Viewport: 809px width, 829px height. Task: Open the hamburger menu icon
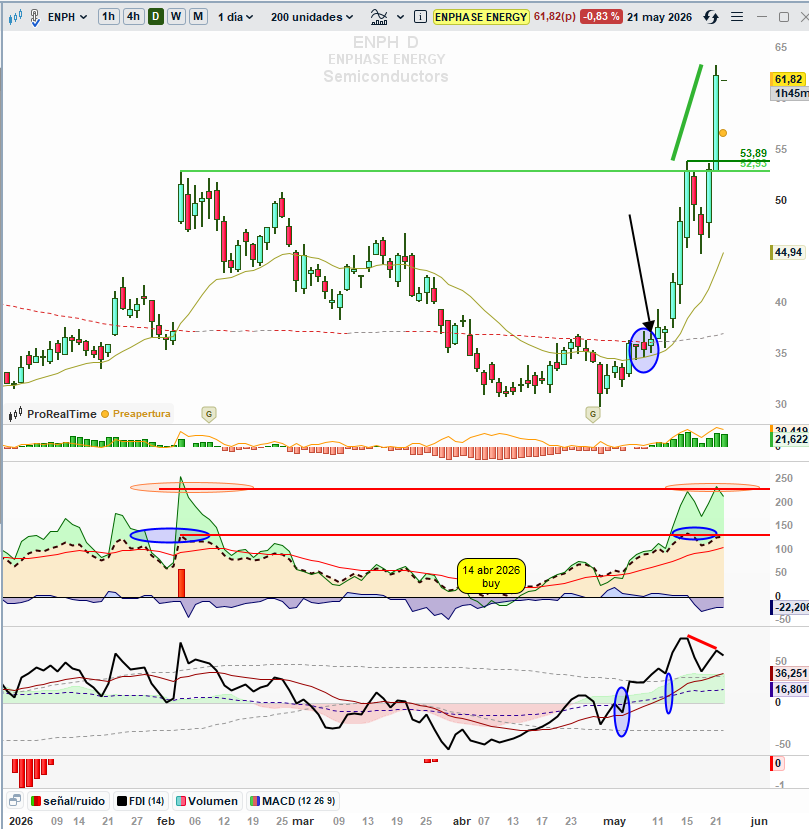[x=737, y=17]
